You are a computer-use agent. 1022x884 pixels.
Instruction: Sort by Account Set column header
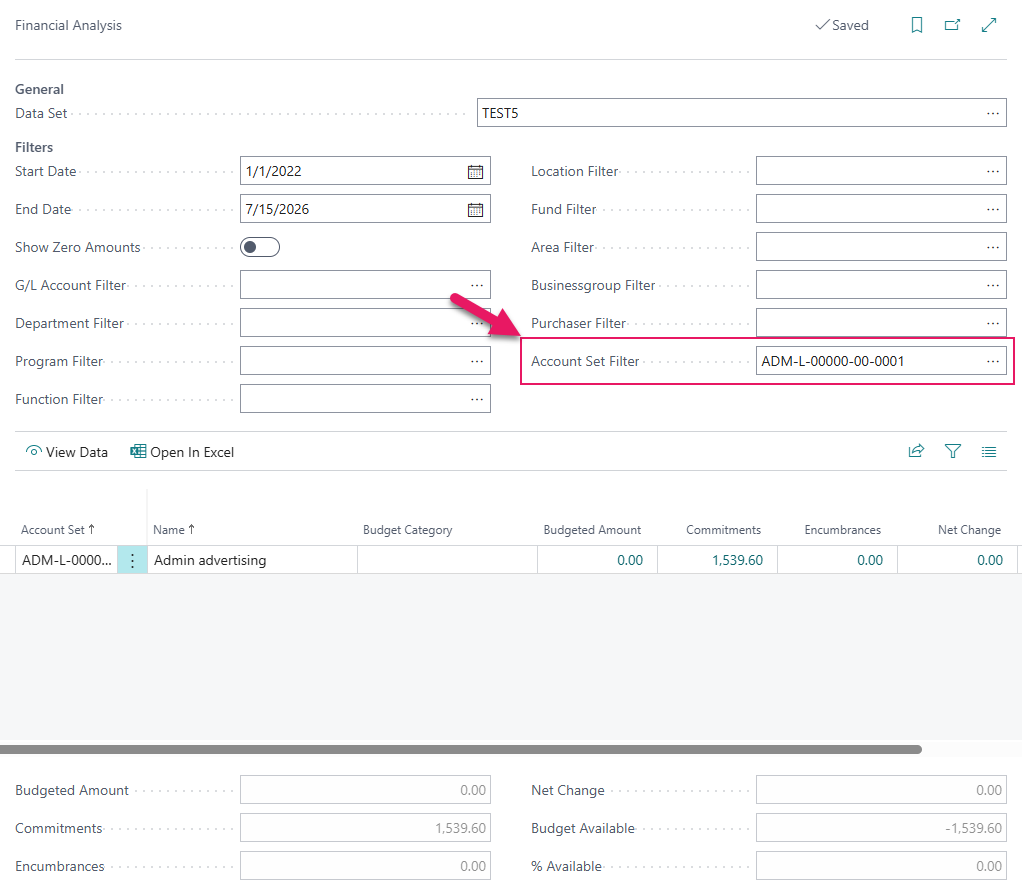58,530
